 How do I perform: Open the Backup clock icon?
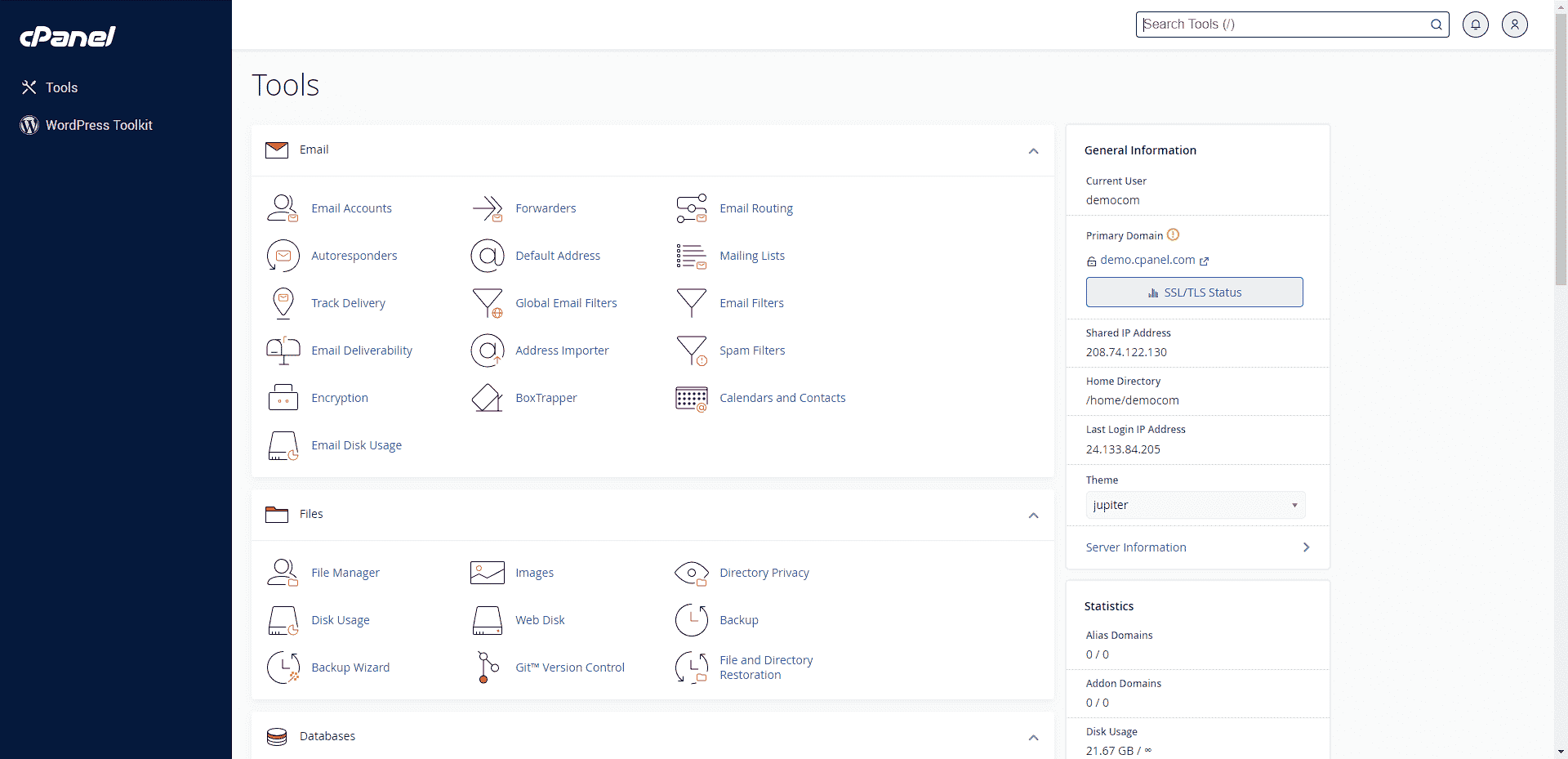[692, 620]
